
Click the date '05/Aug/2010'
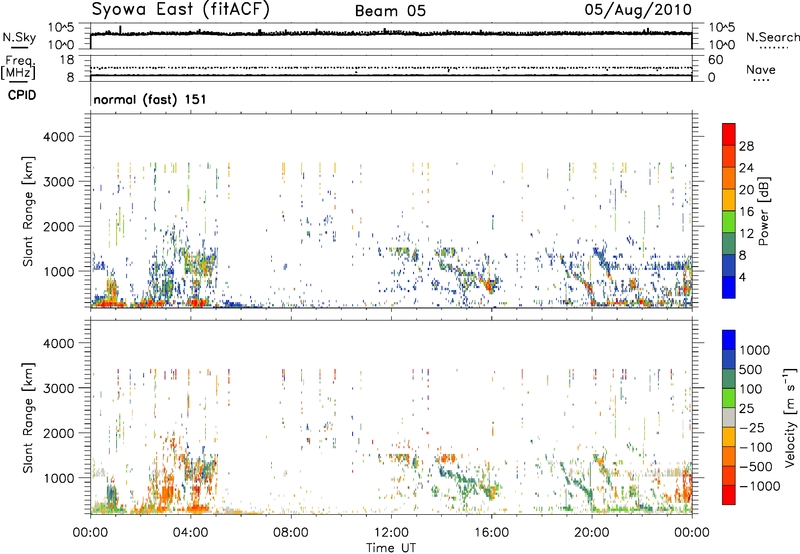pos(638,10)
